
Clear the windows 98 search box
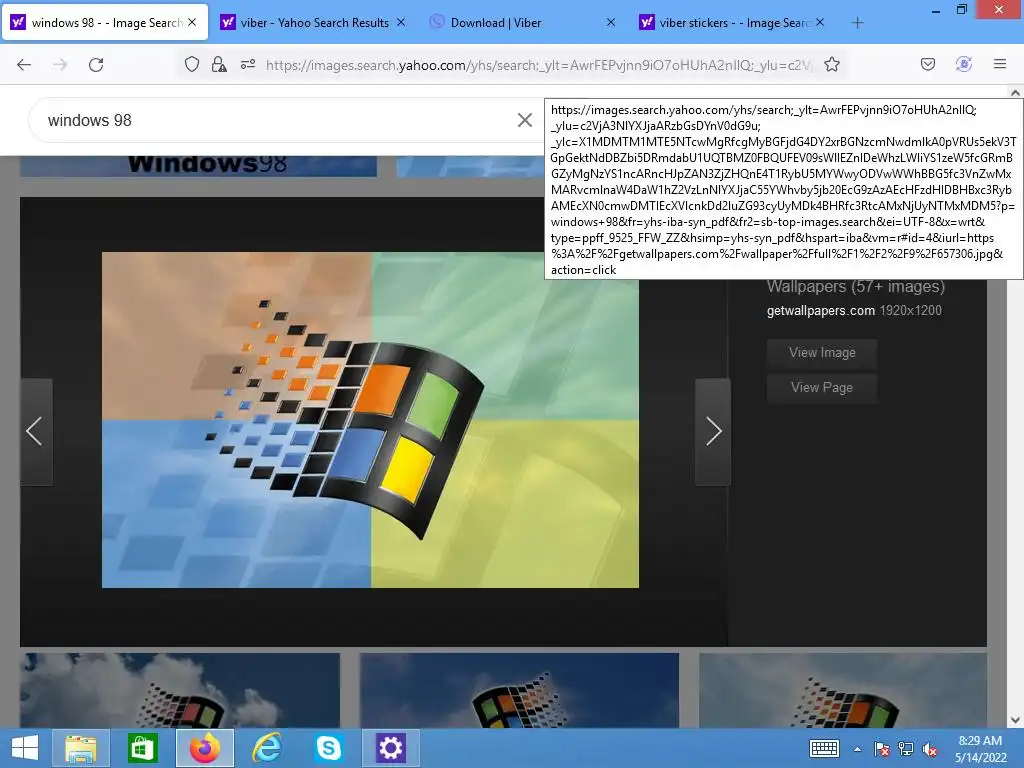524,120
